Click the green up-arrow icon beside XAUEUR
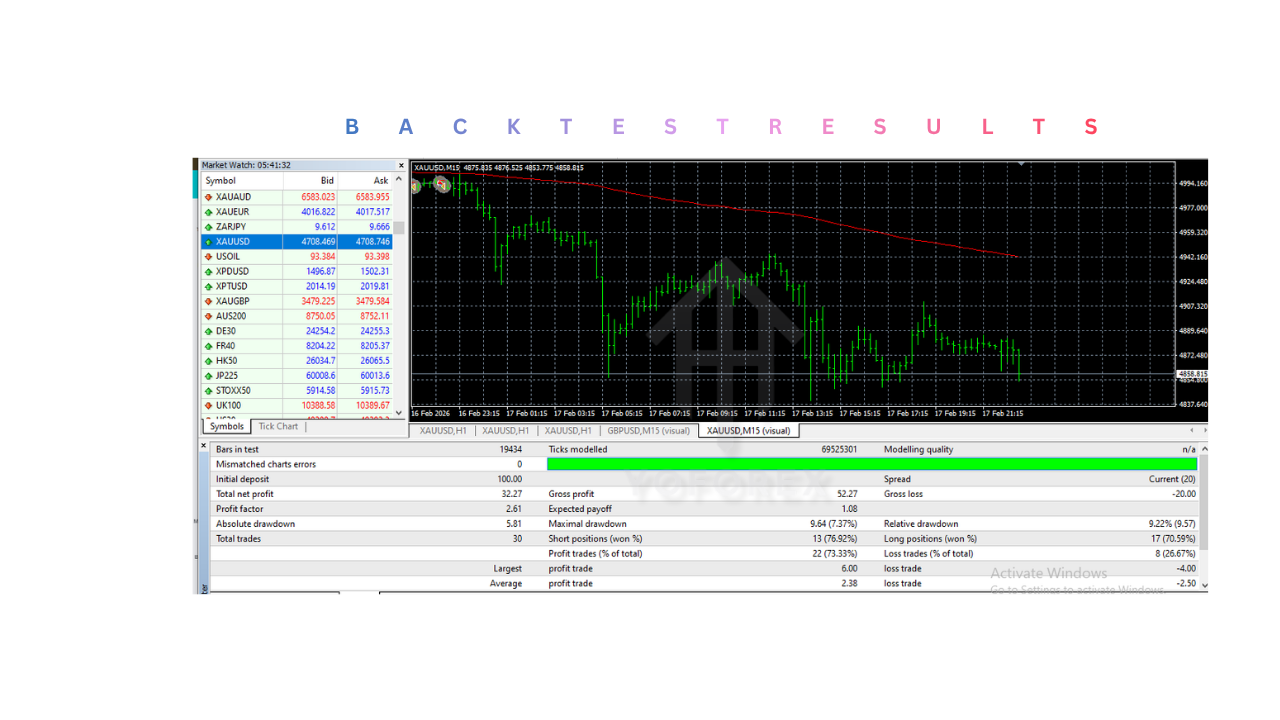Screen dimensions: 1280x720 tap(207, 211)
